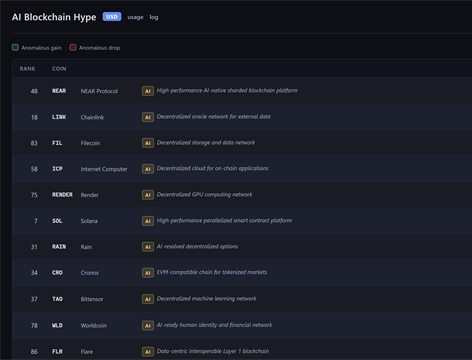Select the ICP ticker symbol

pos(57,169)
